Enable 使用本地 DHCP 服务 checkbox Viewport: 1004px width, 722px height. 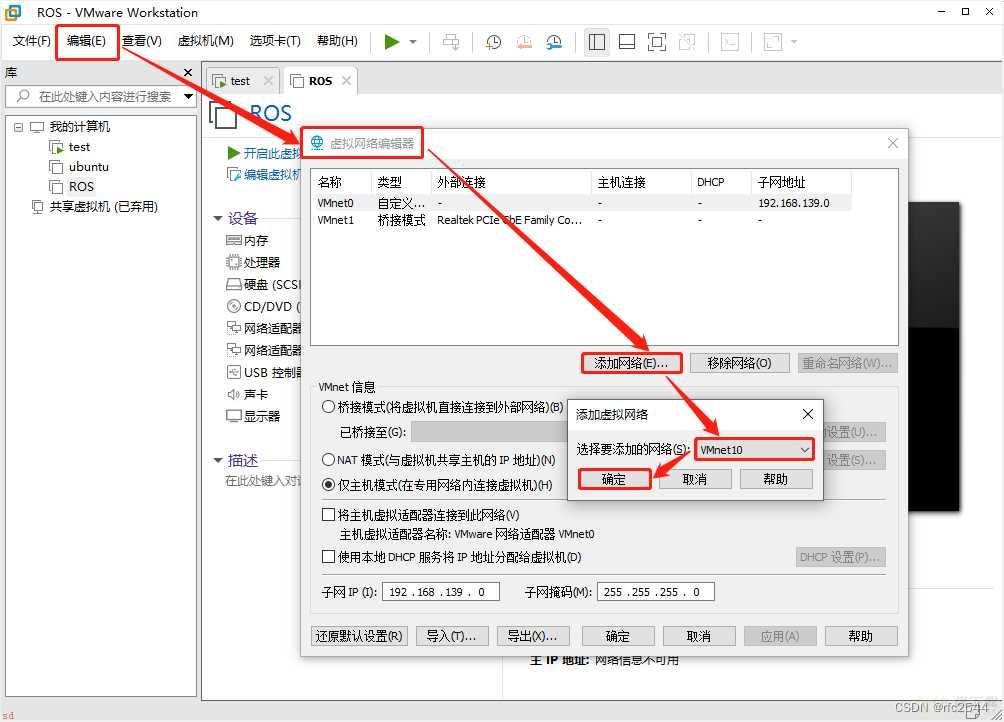tap(328, 557)
